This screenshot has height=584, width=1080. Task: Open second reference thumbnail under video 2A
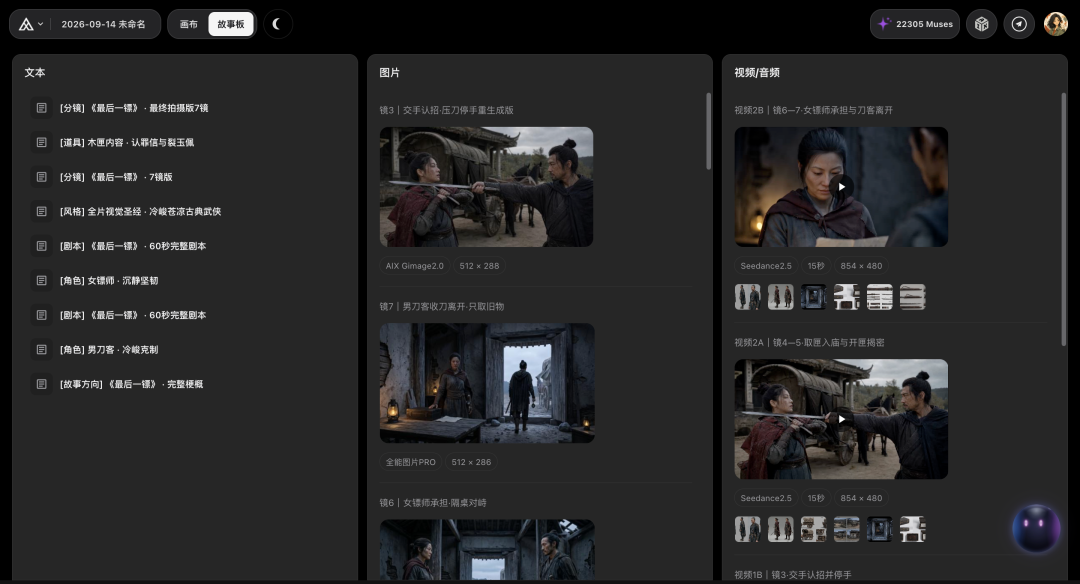780,529
